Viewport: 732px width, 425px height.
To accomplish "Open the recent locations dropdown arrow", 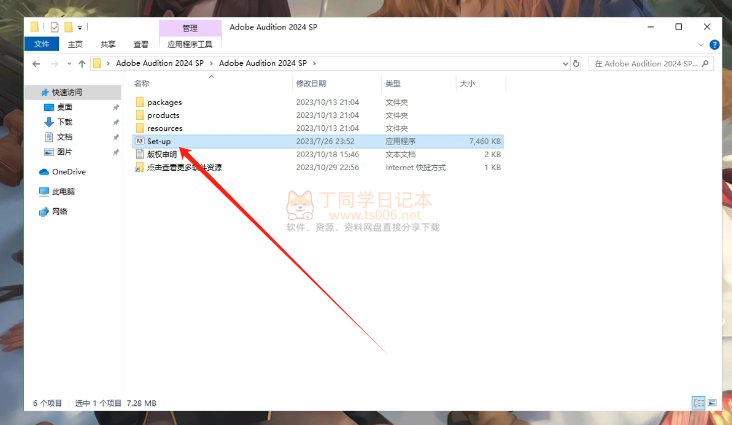I will pos(69,64).
